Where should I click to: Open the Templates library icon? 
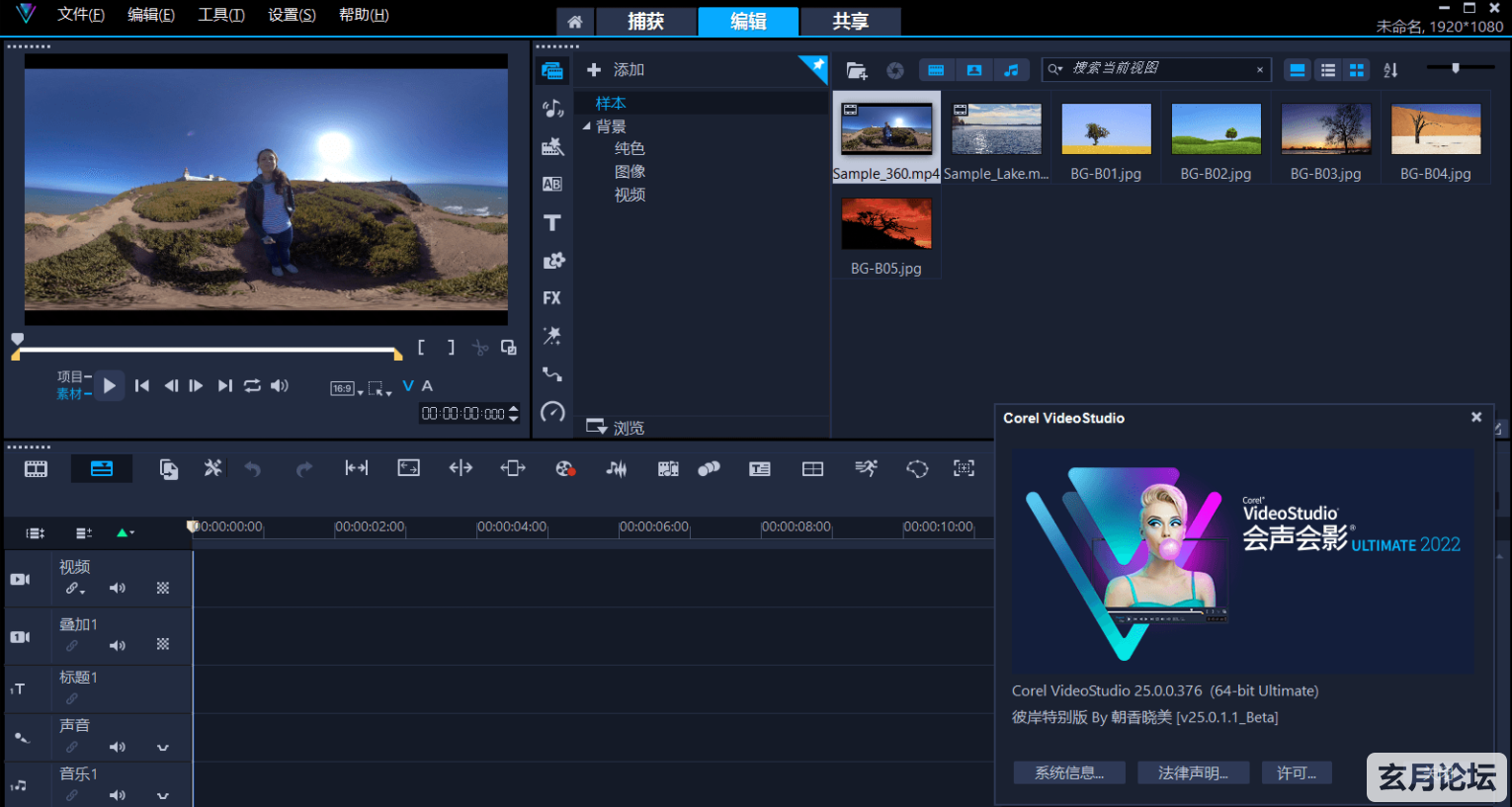pyautogui.click(x=552, y=146)
